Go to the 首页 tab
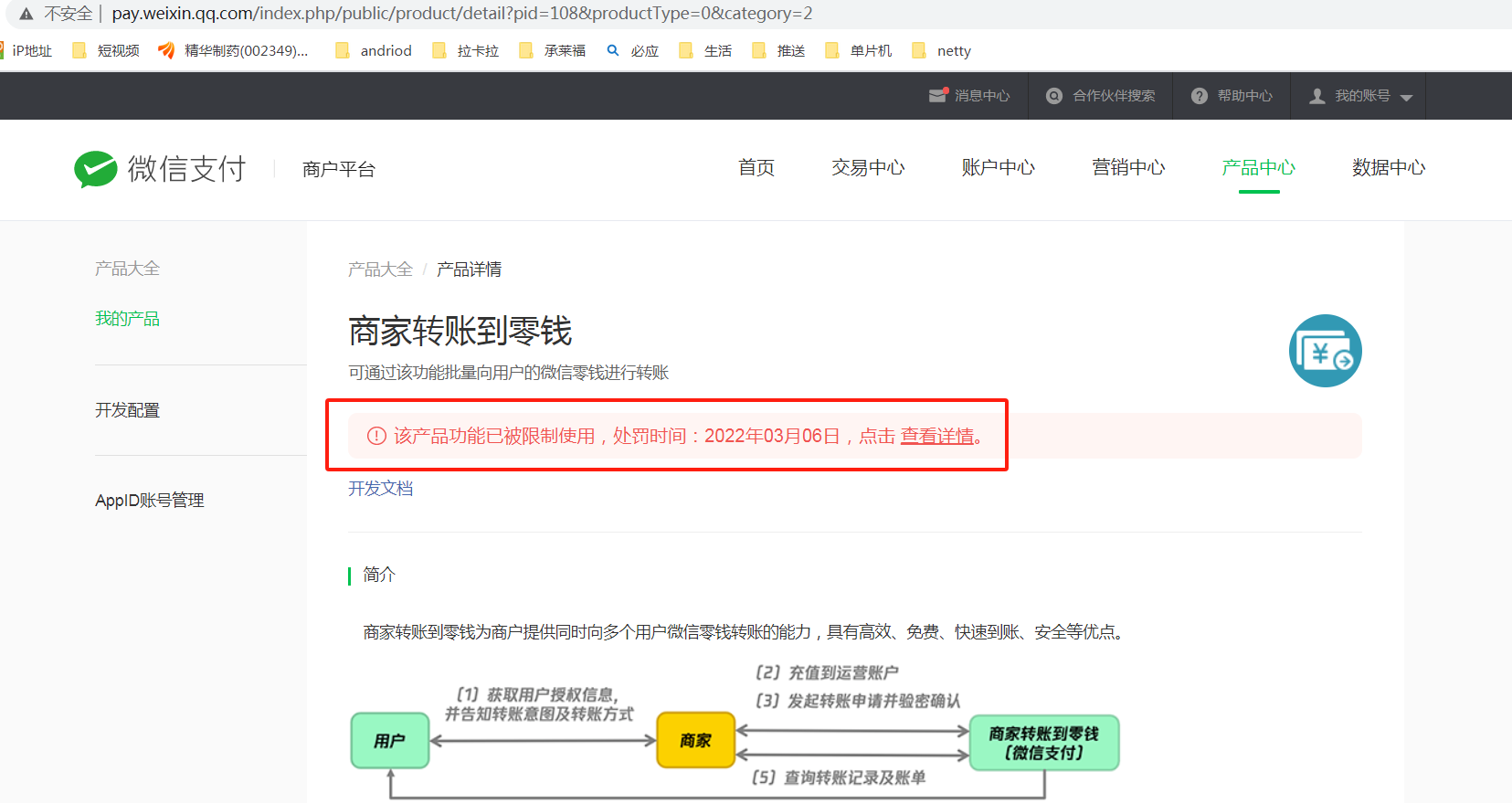1512x803 pixels. point(756,168)
